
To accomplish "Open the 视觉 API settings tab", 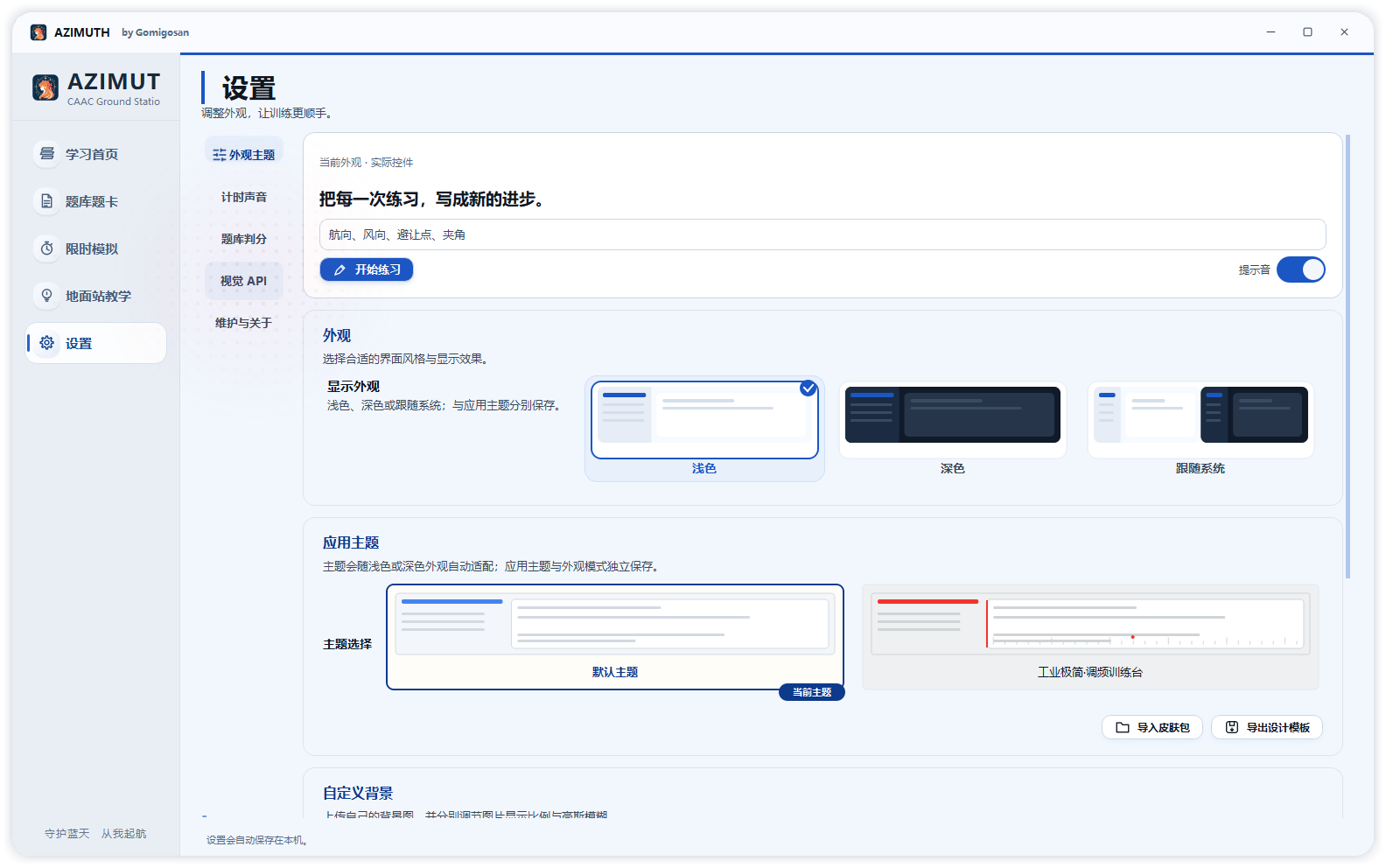I will pos(244,281).
